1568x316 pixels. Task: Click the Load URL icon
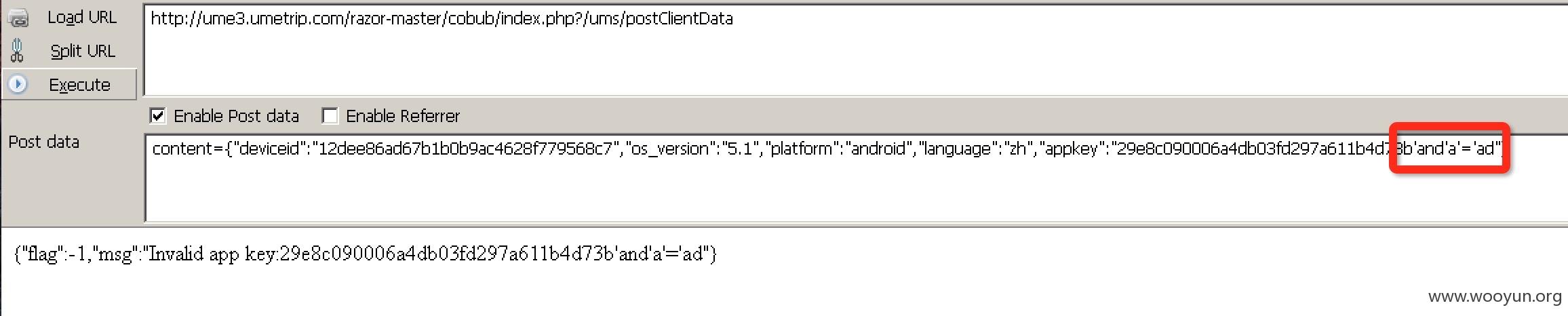click(19, 17)
